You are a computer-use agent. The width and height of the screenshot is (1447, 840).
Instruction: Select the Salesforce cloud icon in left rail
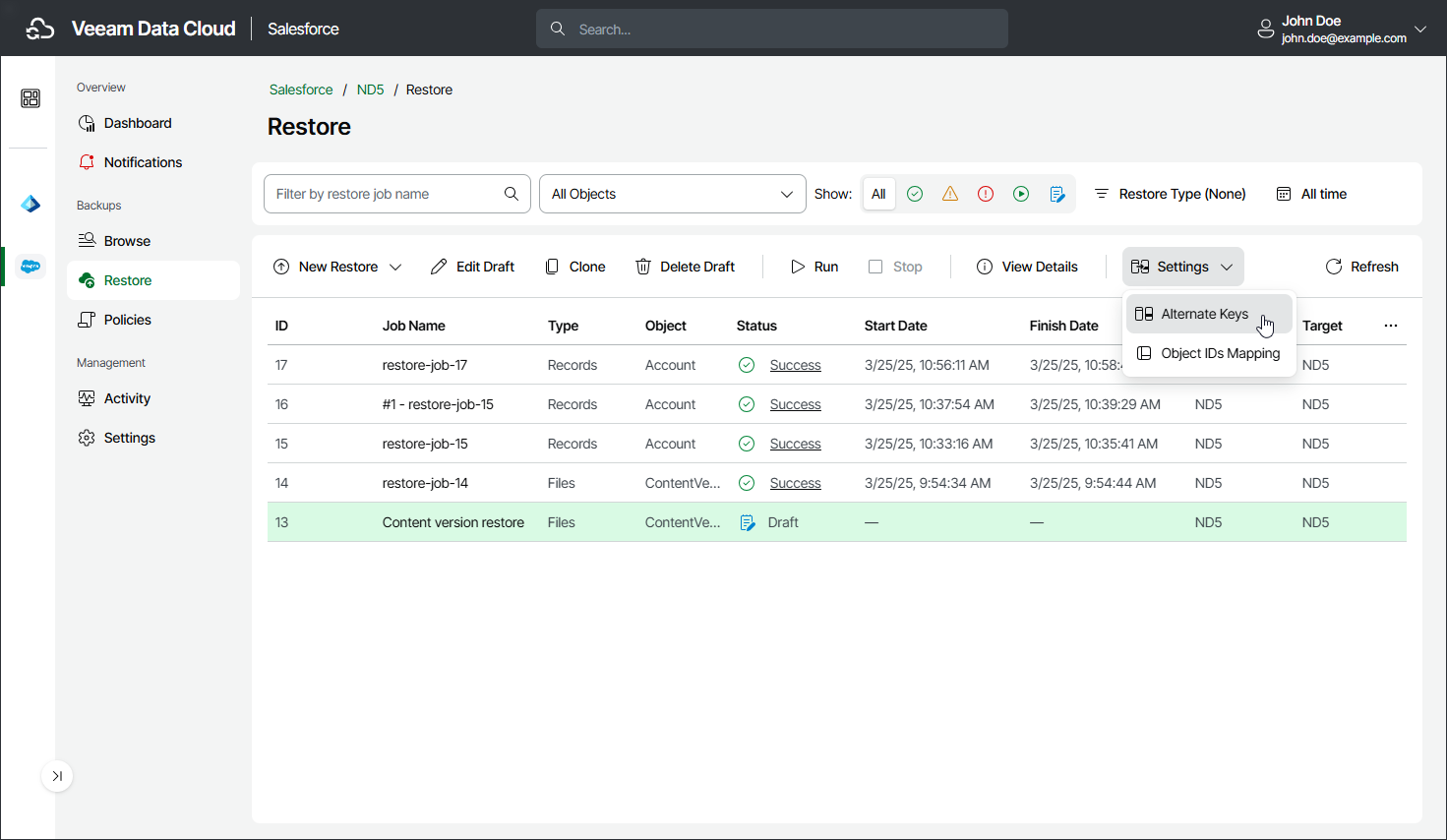[x=30, y=266]
